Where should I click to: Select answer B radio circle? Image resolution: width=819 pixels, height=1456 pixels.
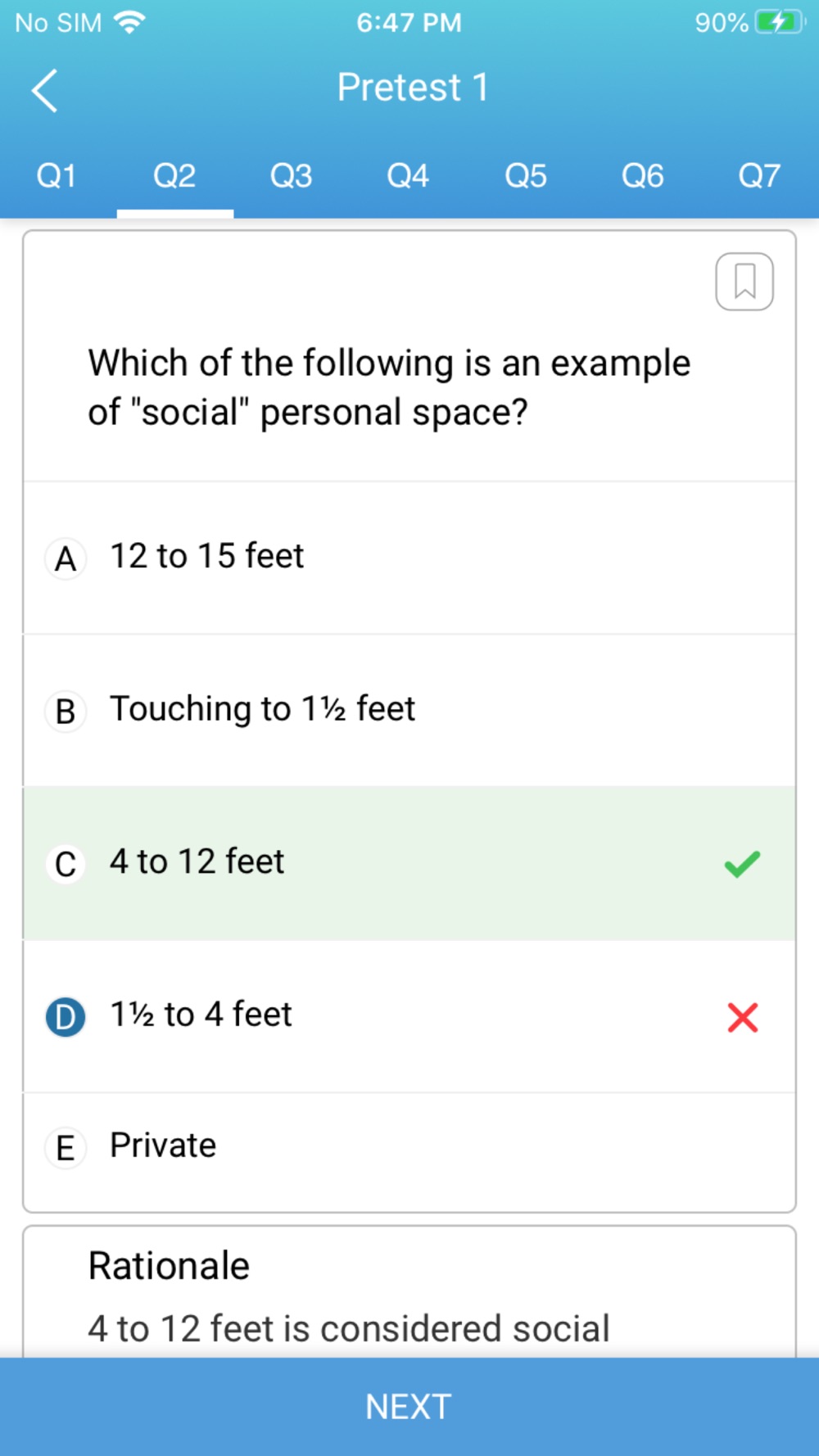(x=66, y=711)
